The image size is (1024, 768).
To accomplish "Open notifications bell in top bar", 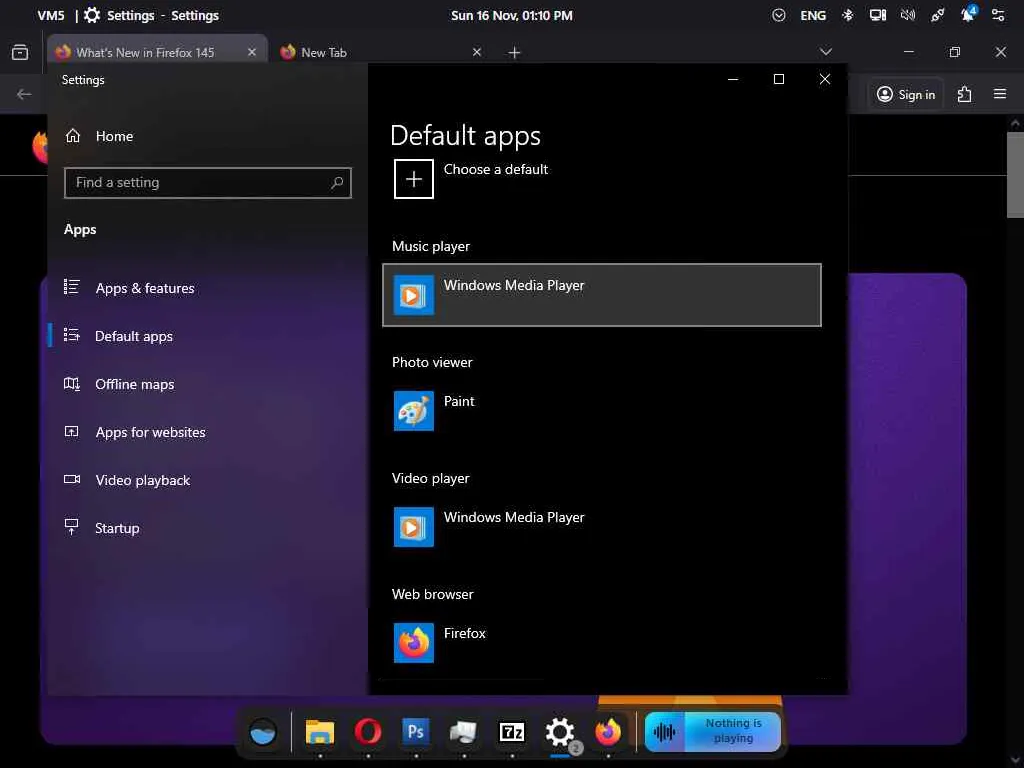I will 967,15.
